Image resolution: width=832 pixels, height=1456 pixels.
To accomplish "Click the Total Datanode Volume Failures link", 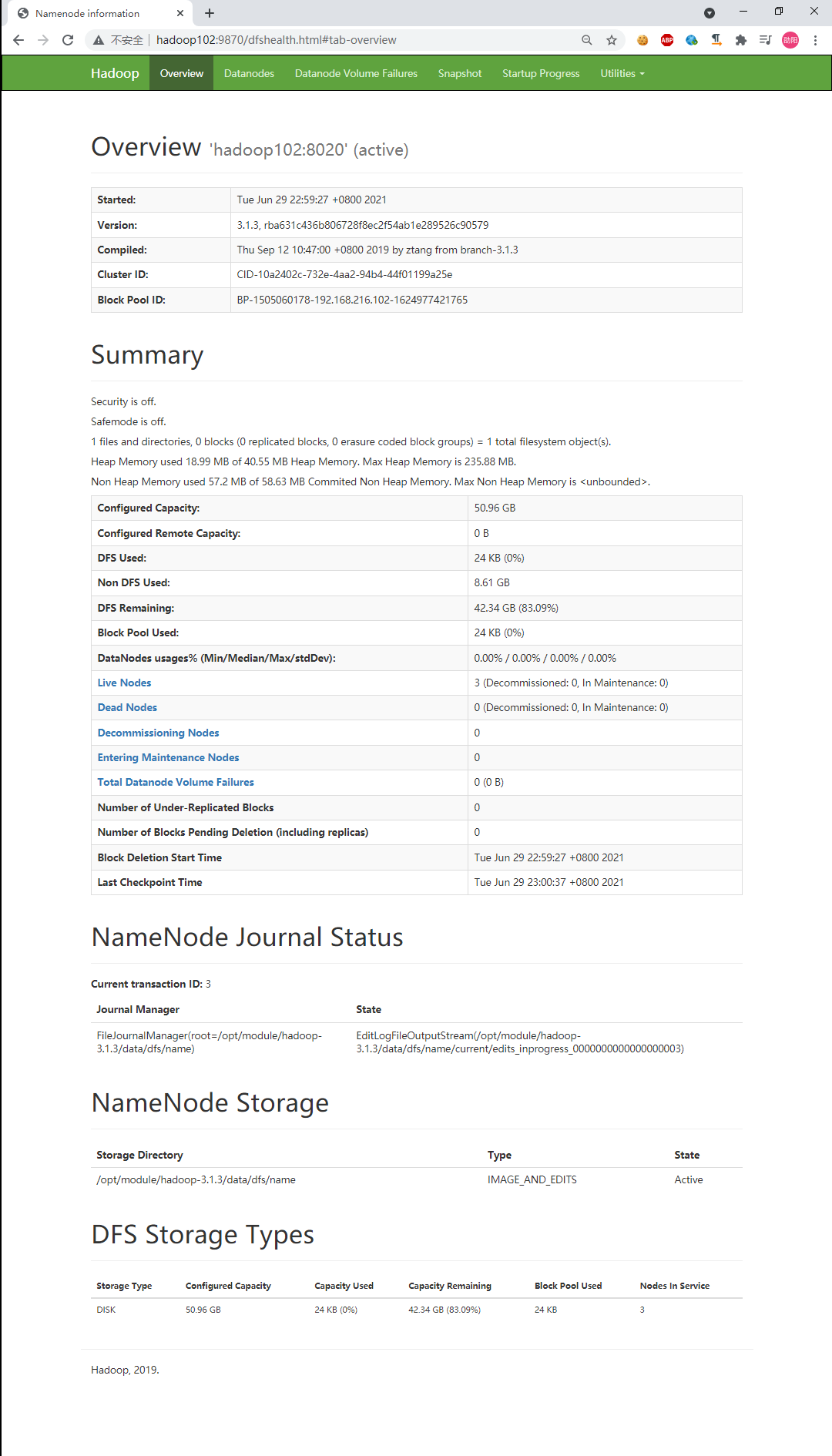I will 176,783.
